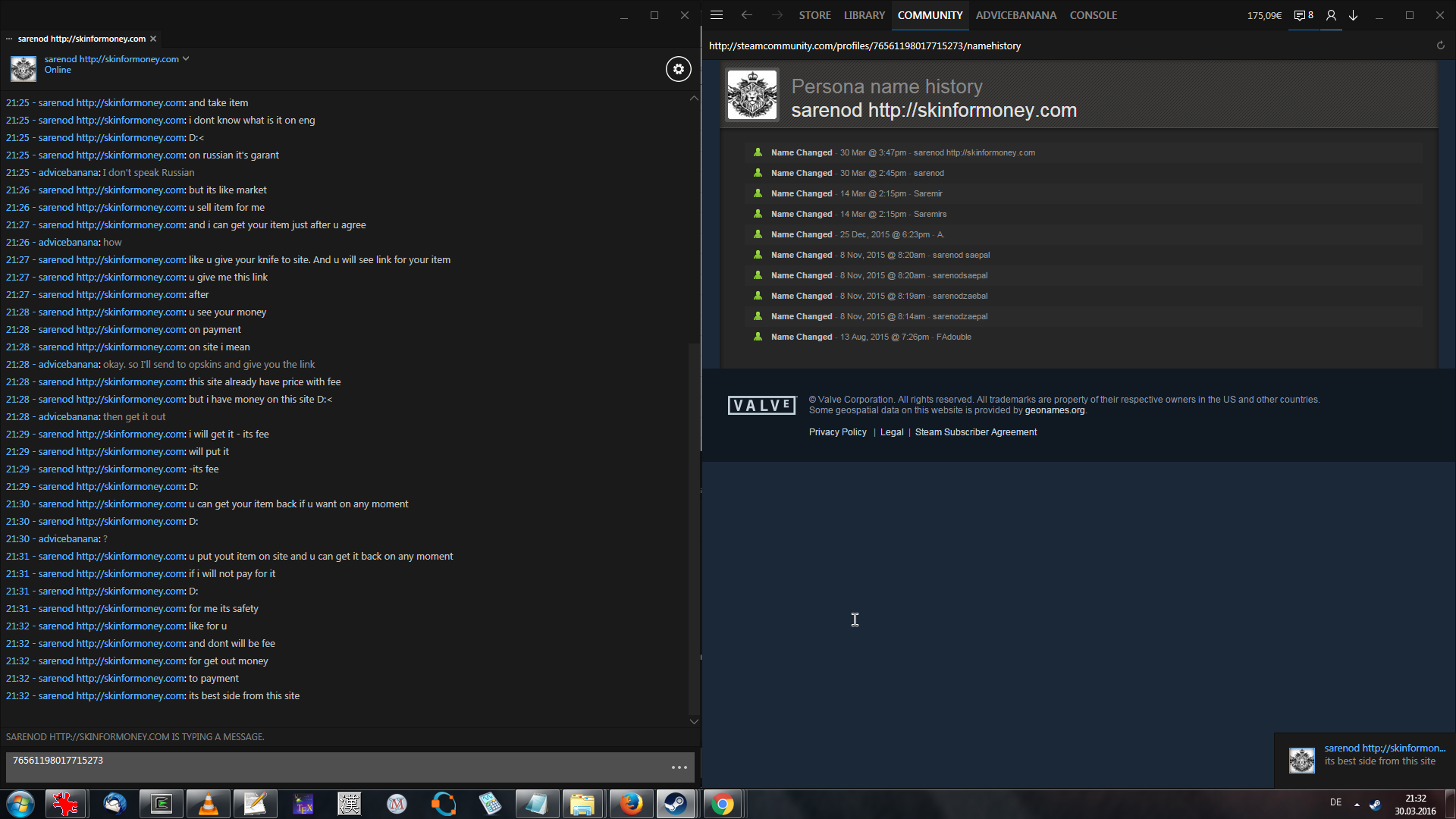
Task: Go back with the left arrow
Action: coord(746,15)
